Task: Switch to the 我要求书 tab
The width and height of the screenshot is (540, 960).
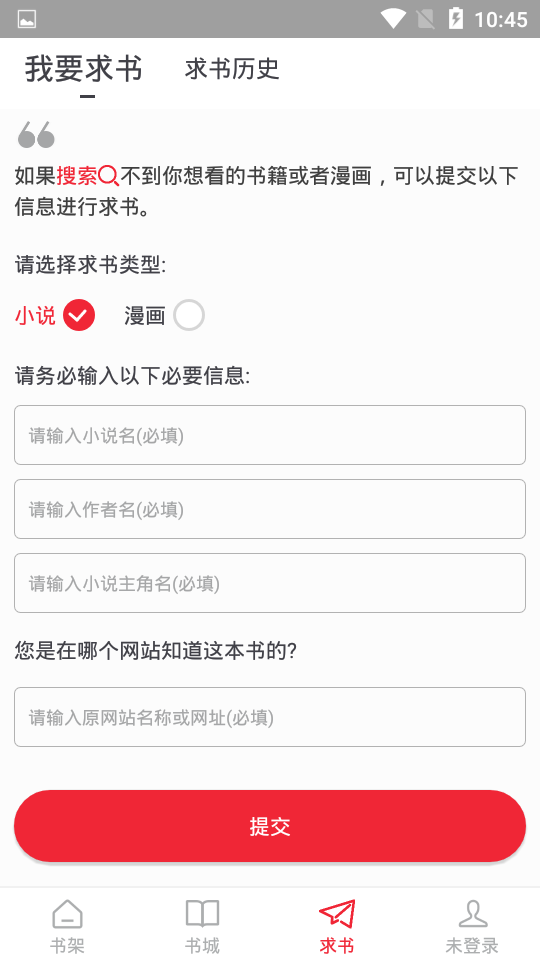Action: click(84, 69)
